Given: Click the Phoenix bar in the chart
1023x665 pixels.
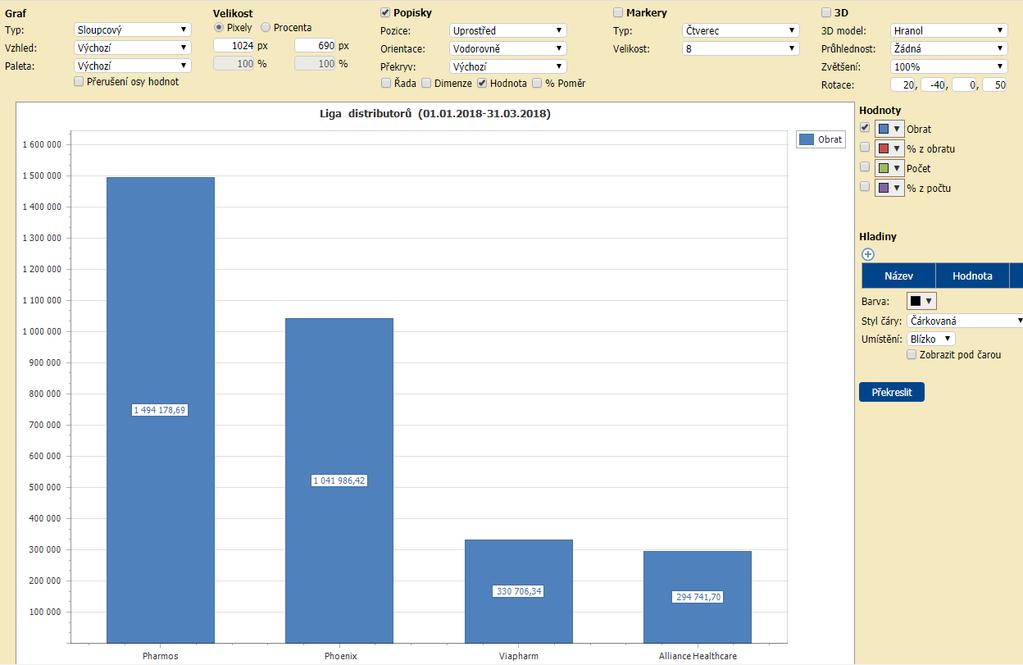Looking at the screenshot, I should click(339, 481).
